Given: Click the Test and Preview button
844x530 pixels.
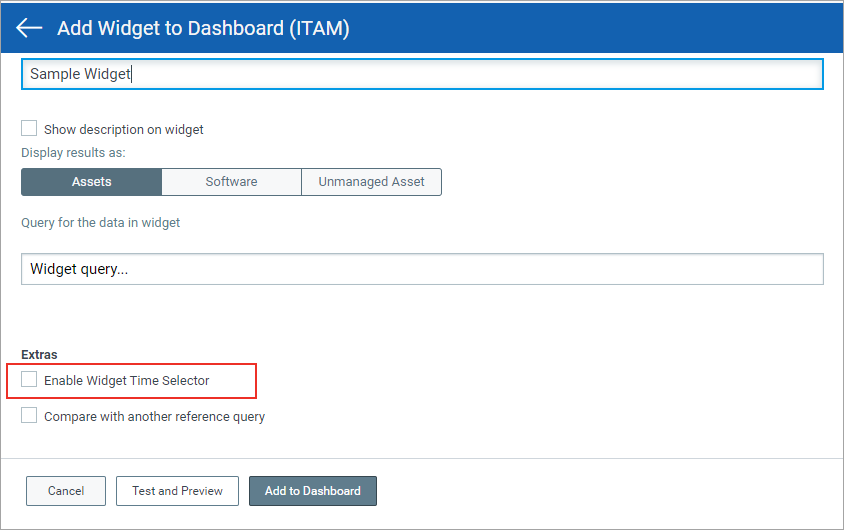Looking at the screenshot, I should click(x=177, y=491).
